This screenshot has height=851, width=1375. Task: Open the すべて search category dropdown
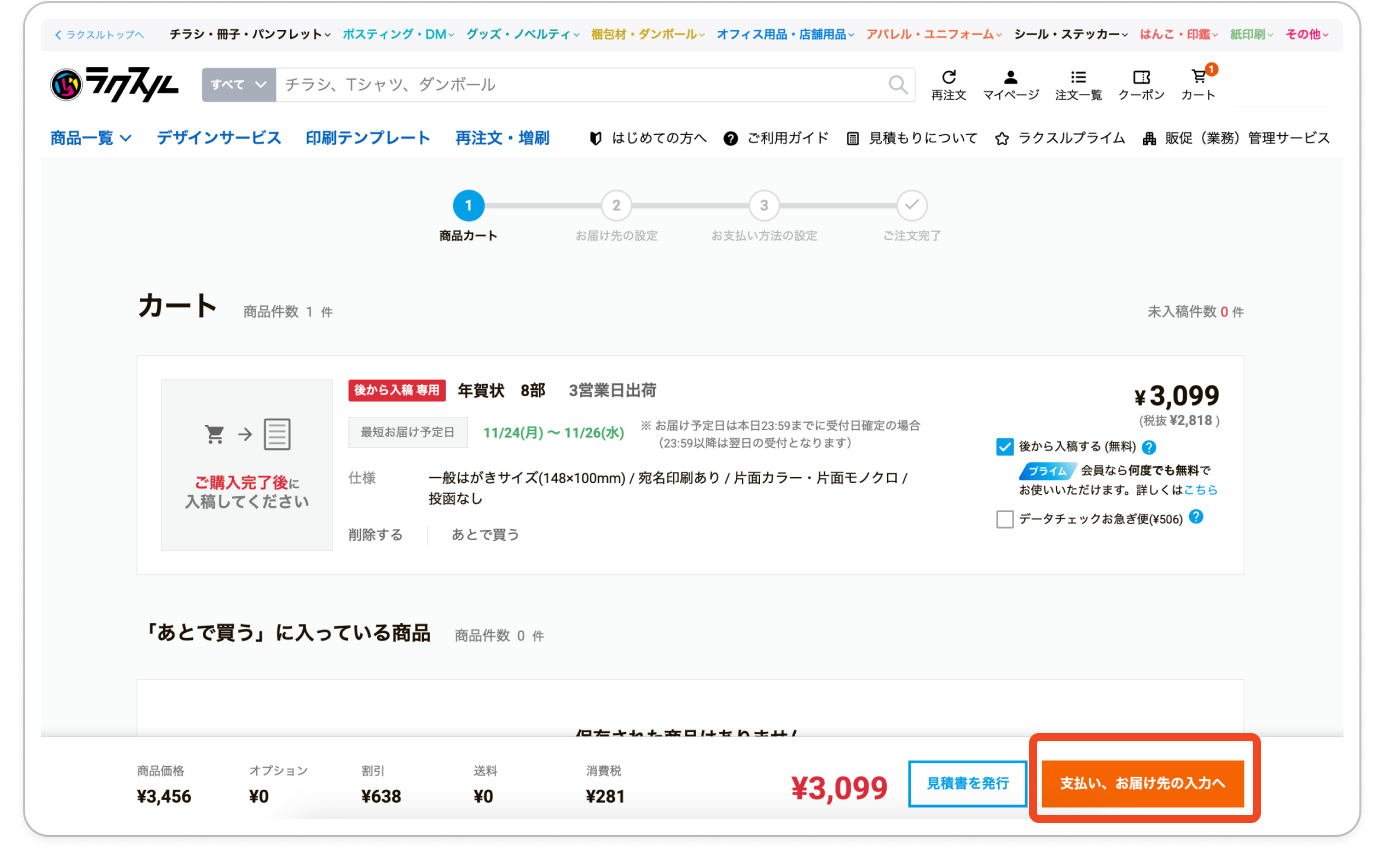tap(238, 85)
